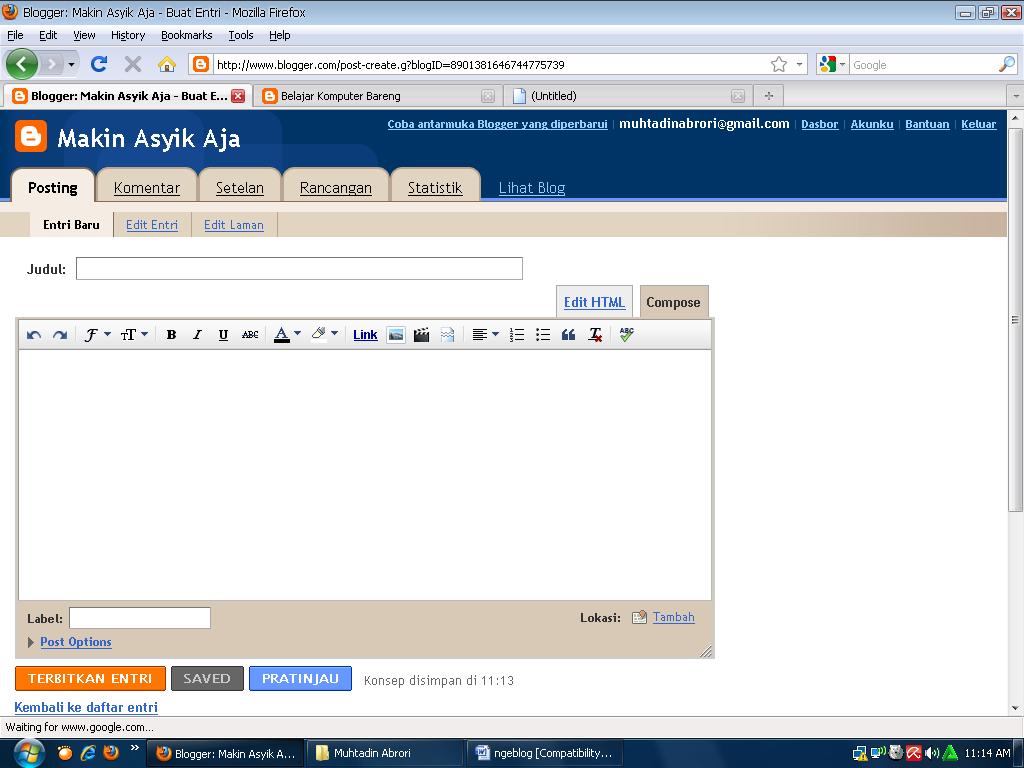Open the History menu
Screen dimensions: 1024x768
pyautogui.click(x=128, y=35)
